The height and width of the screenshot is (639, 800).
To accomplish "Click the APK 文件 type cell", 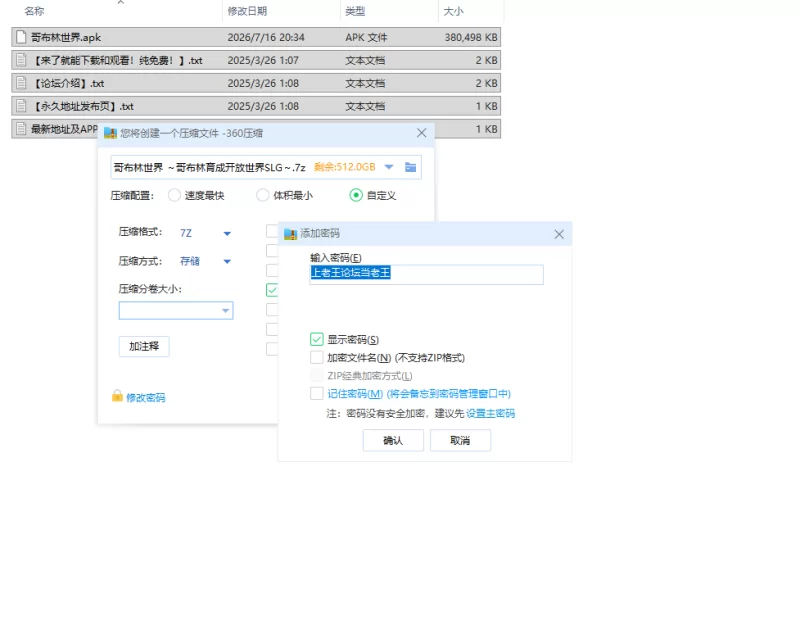I will point(366,37).
